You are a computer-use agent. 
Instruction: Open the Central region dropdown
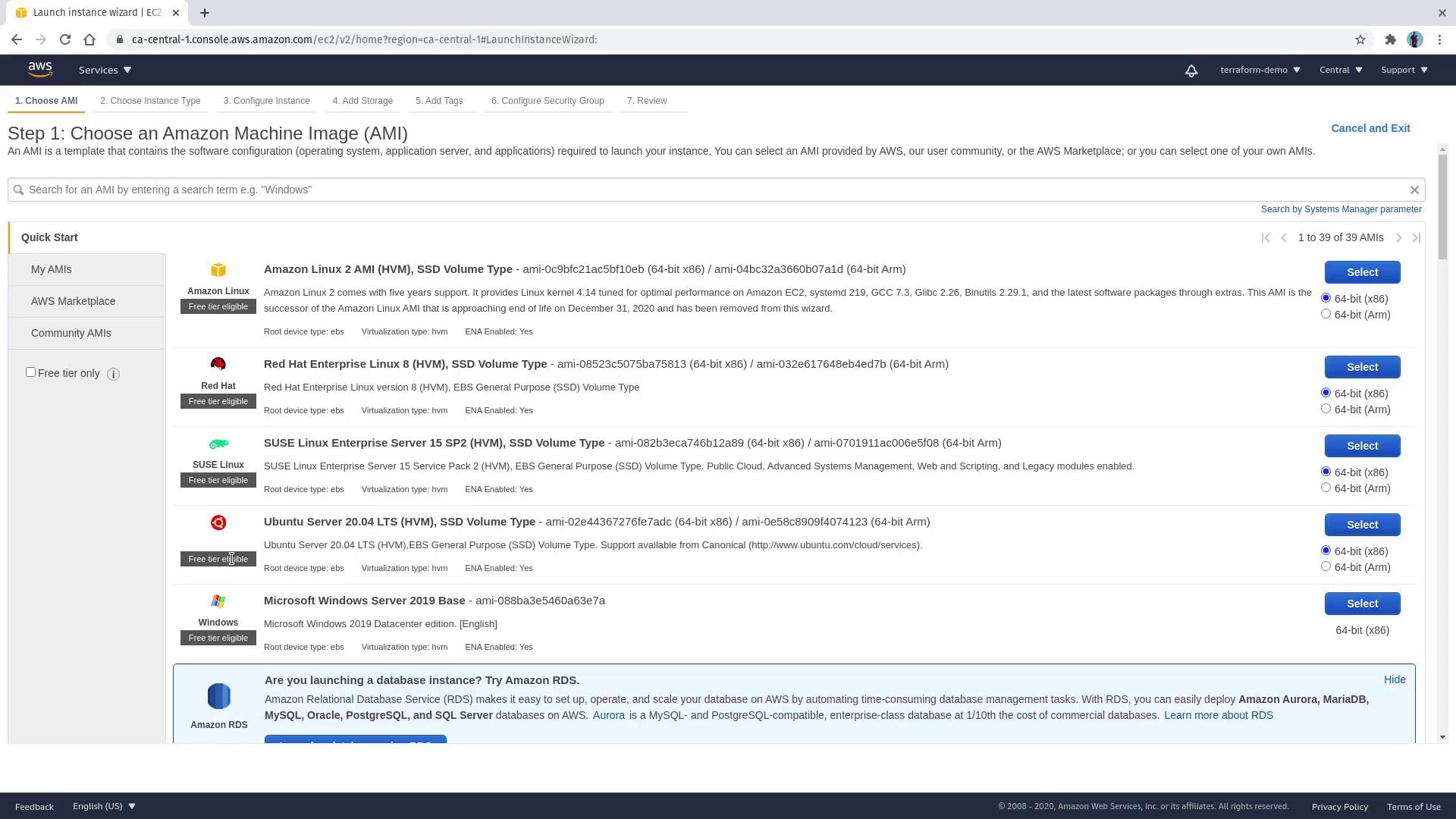coord(1340,70)
